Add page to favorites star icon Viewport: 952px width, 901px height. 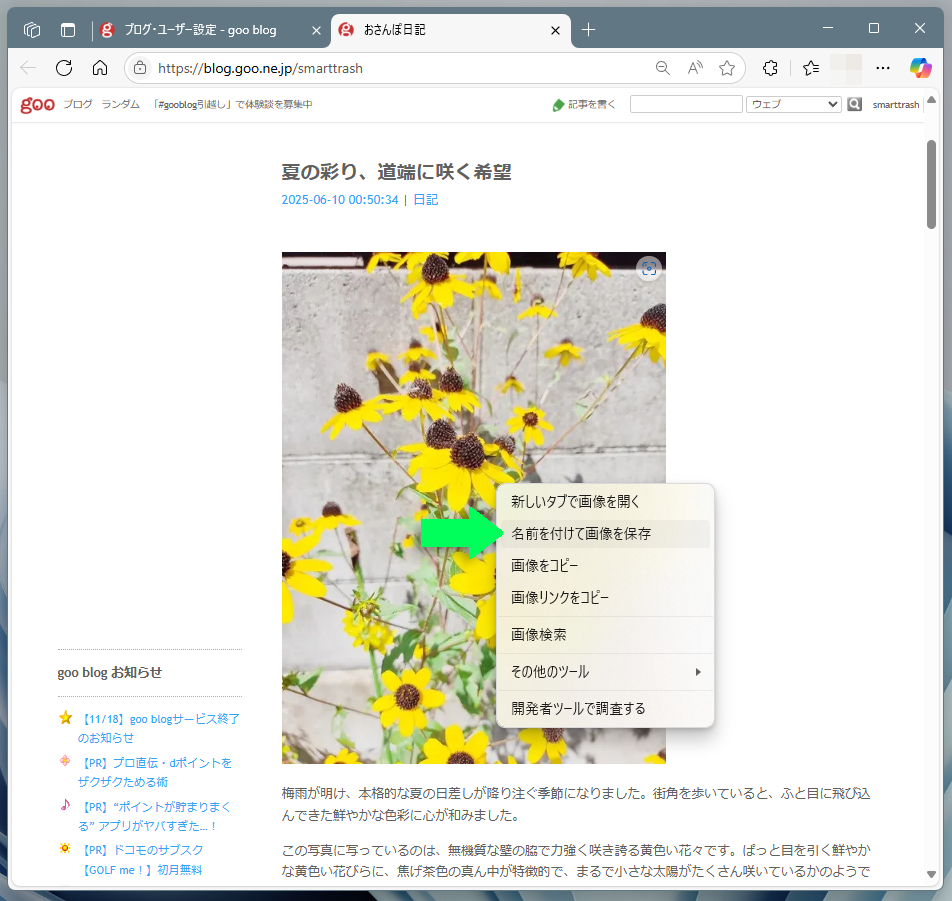click(727, 68)
